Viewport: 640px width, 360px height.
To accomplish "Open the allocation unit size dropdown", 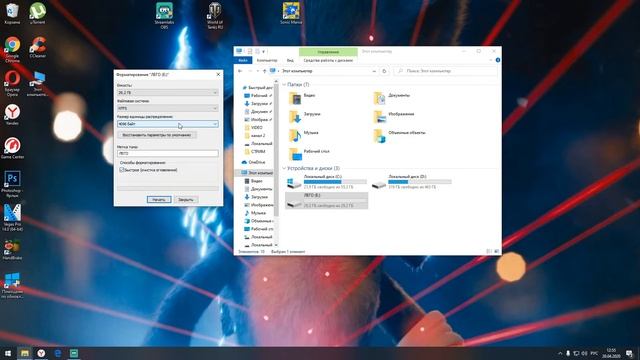I will tap(168, 124).
